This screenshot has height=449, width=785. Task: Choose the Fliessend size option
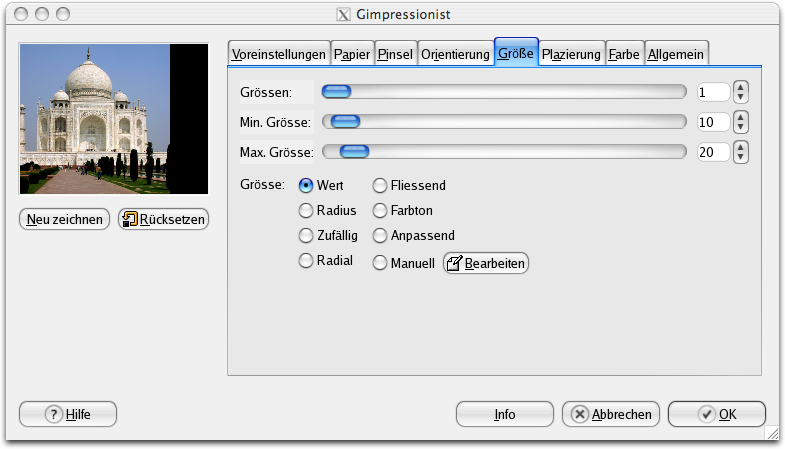[x=380, y=186]
